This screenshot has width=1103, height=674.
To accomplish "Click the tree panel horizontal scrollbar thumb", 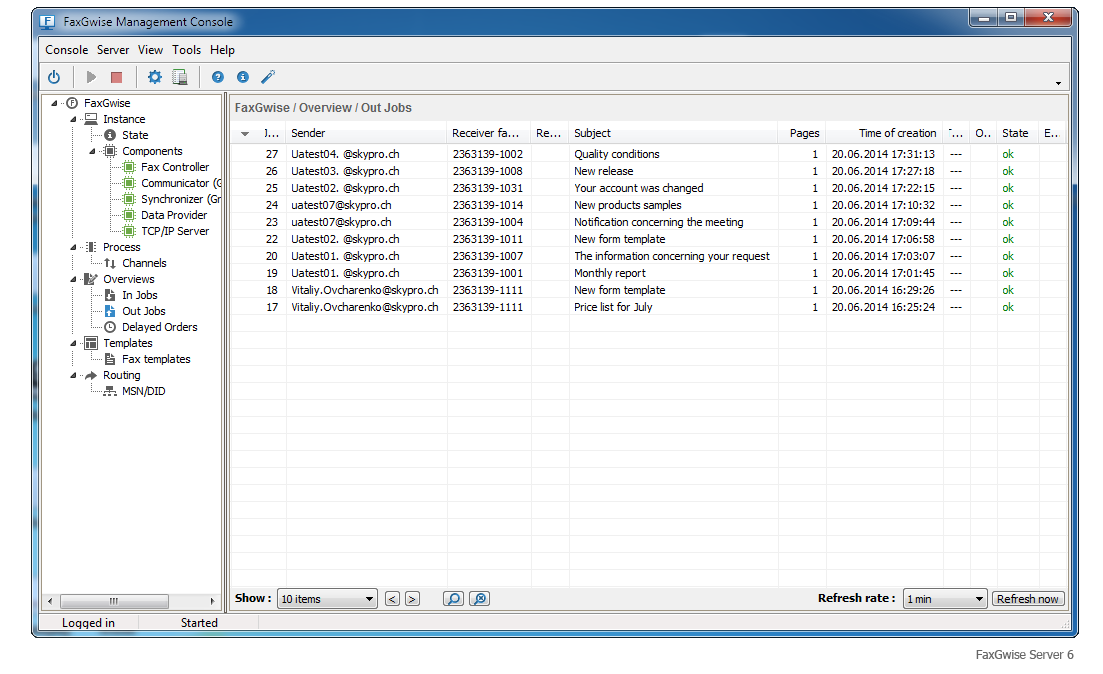I will pos(114,601).
